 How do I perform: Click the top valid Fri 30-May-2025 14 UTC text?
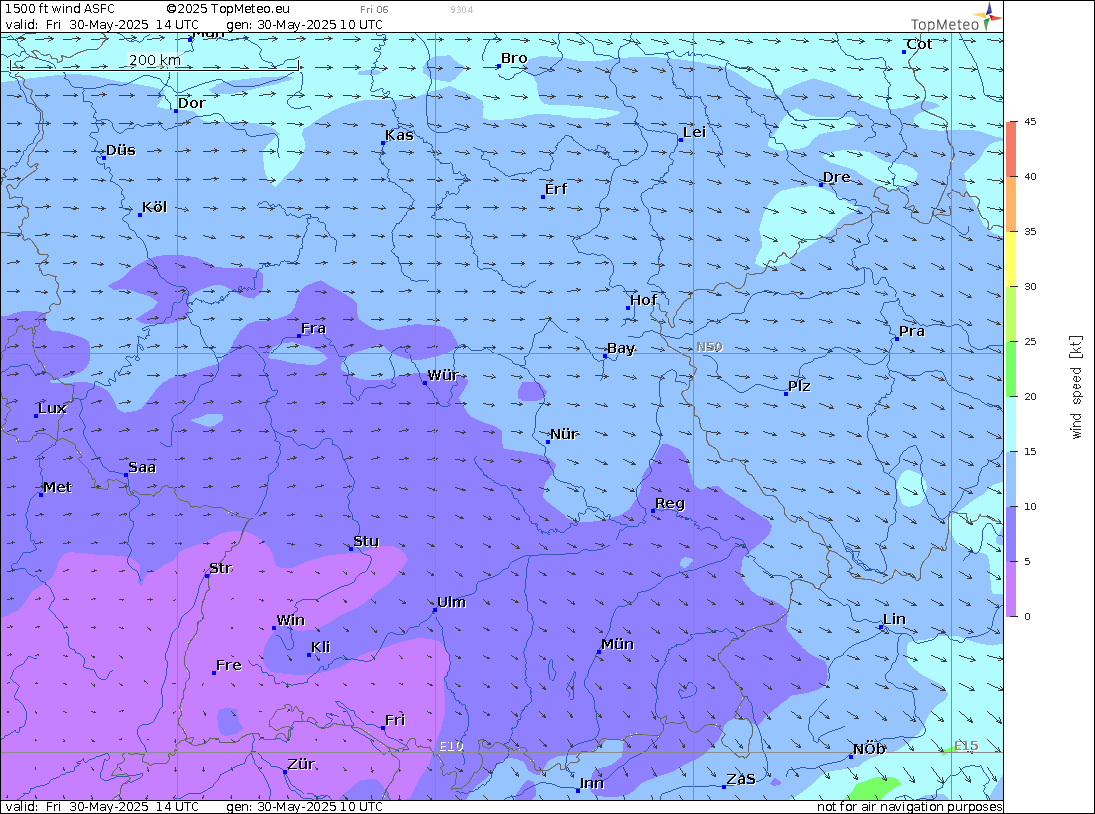click(102, 24)
